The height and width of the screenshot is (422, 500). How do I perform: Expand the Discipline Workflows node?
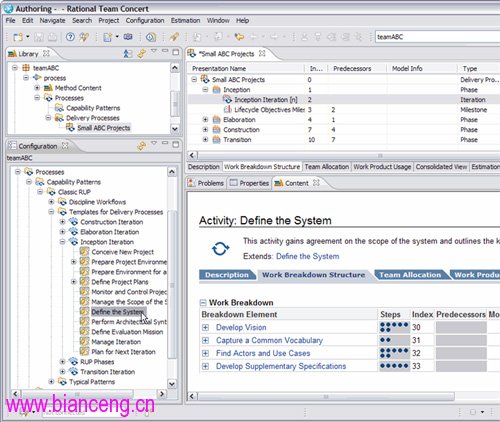51,202
